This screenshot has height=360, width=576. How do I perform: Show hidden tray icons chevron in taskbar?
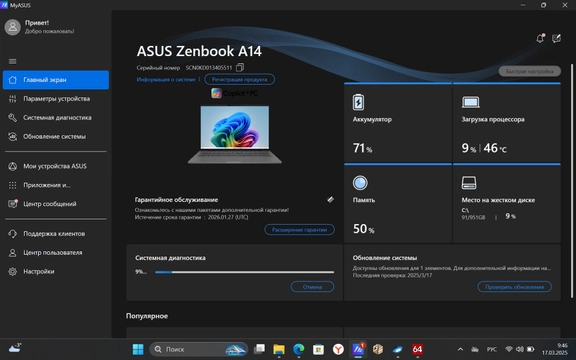pyautogui.click(x=460, y=349)
